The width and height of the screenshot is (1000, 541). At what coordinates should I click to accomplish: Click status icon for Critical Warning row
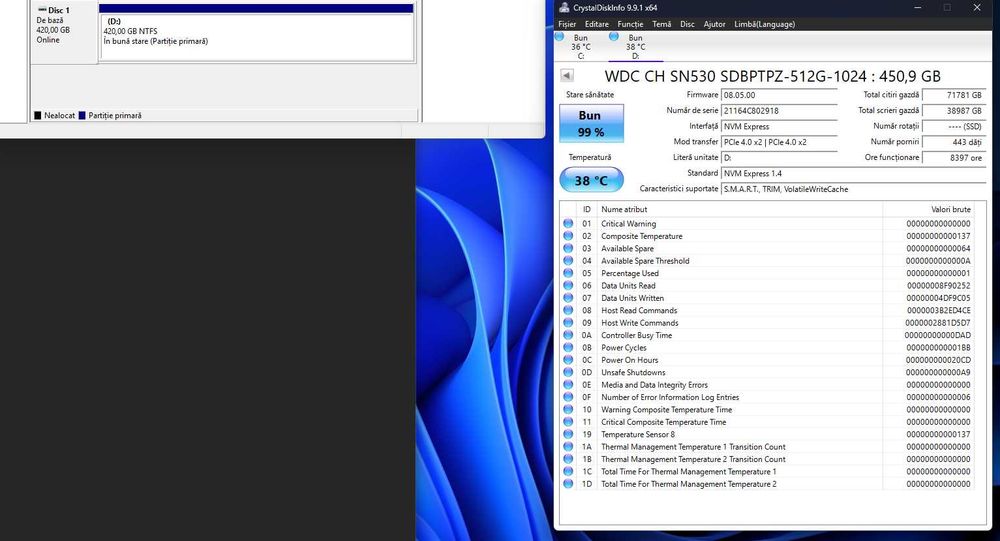click(568, 224)
